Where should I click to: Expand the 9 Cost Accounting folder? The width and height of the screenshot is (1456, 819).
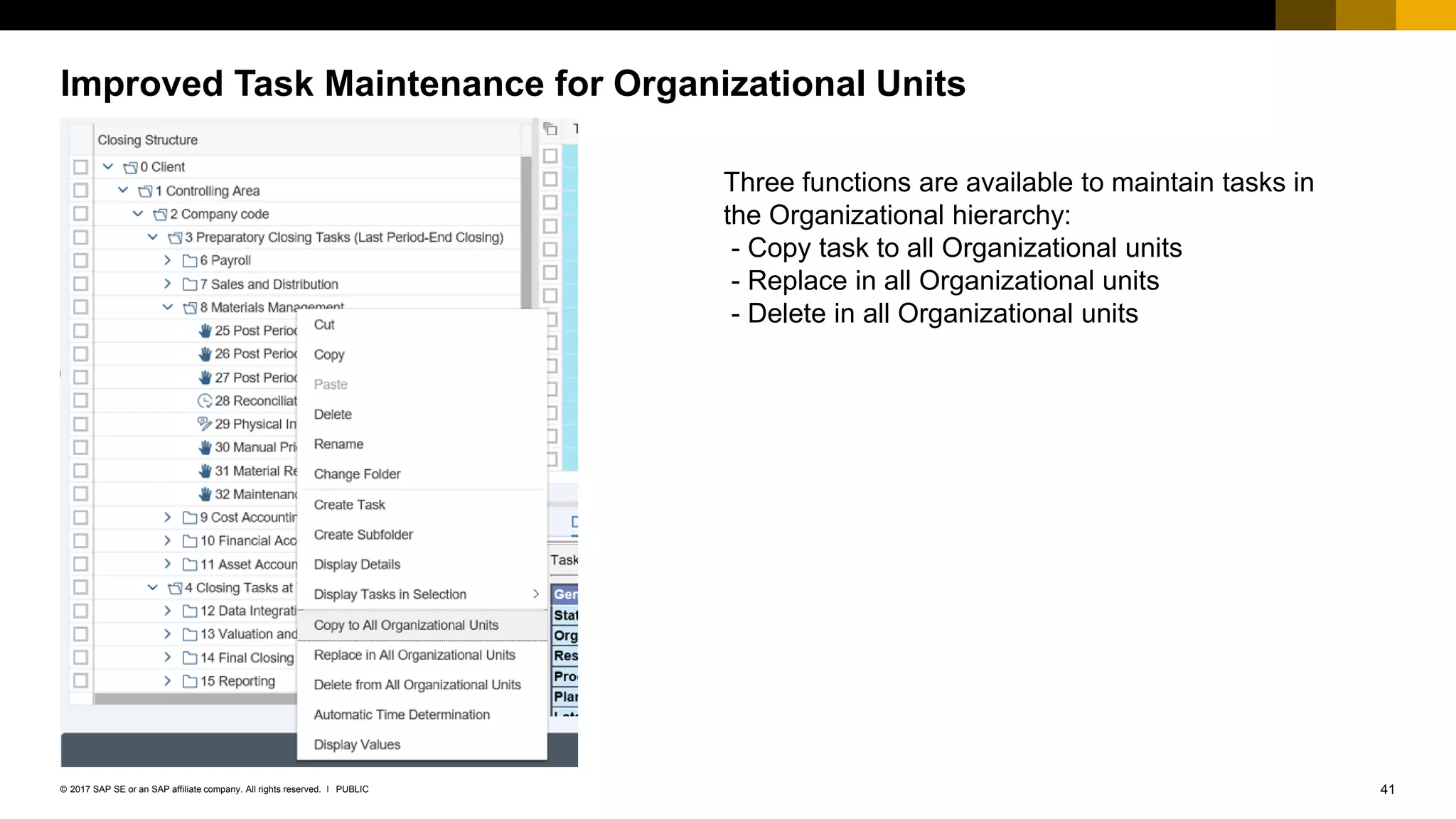[168, 517]
